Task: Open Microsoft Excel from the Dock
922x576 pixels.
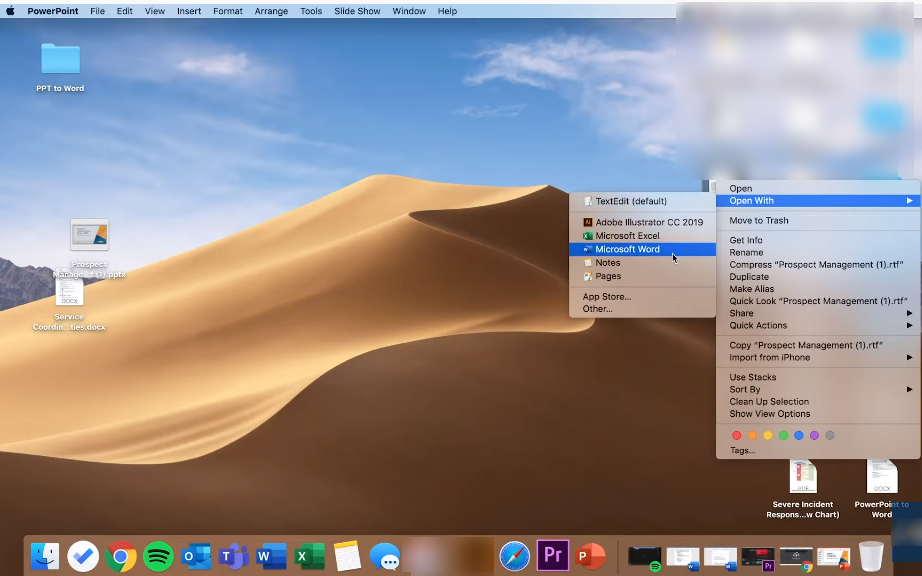Action: (x=309, y=555)
